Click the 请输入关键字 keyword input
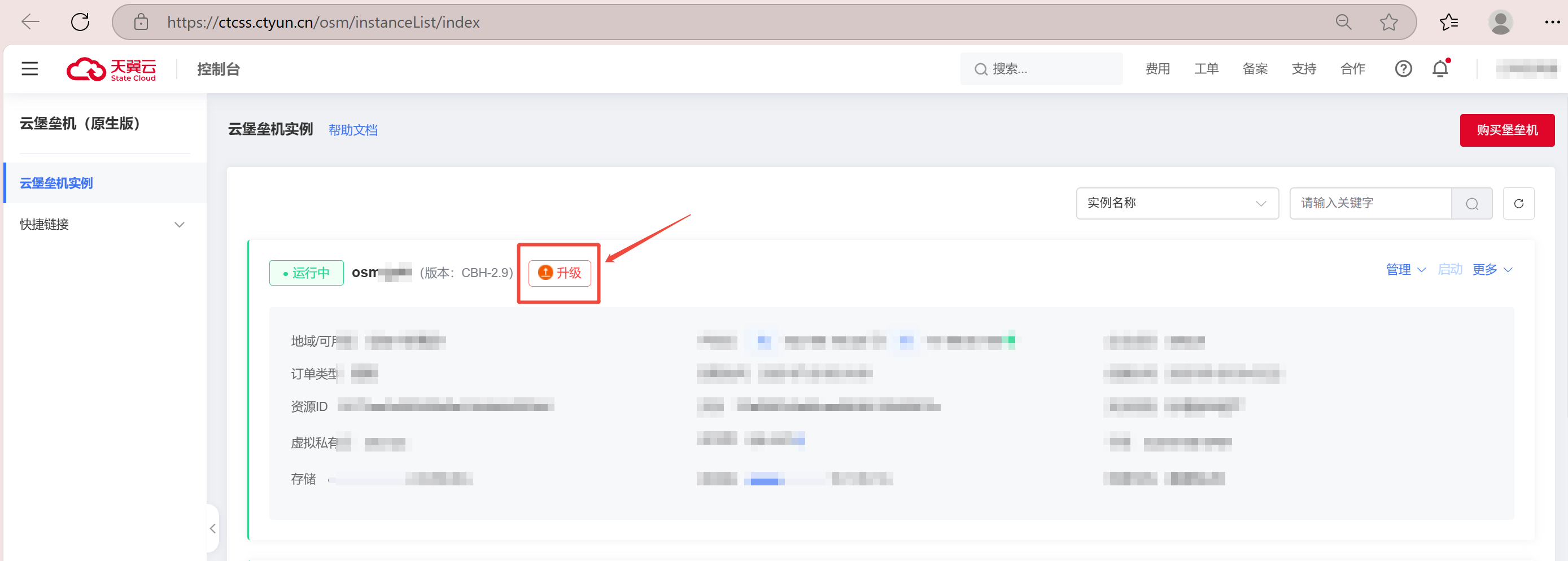Screen dimensions: 1568x561 coord(1370,203)
